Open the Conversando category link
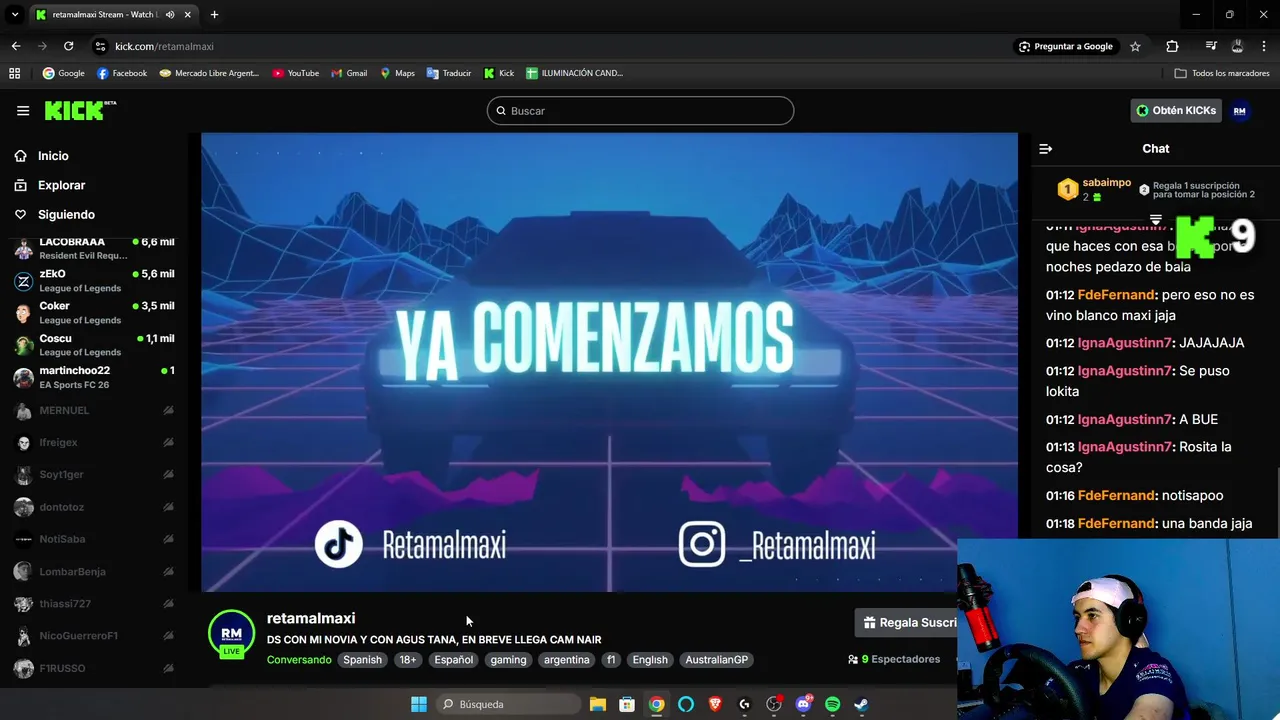The image size is (1280, 720). click(x=299, y=660)
